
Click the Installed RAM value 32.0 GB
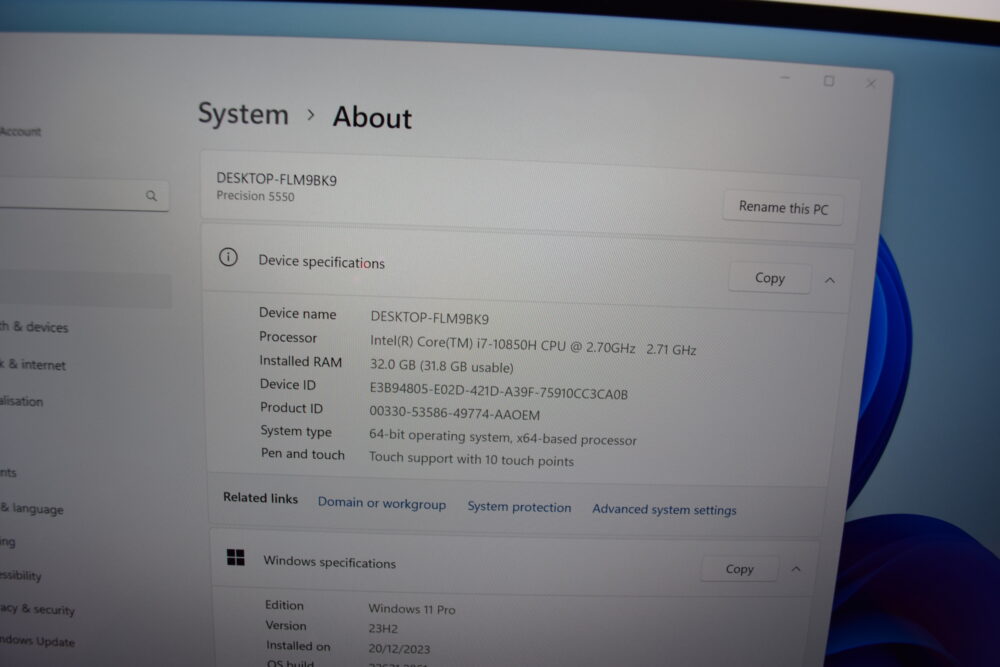[441, 366]
